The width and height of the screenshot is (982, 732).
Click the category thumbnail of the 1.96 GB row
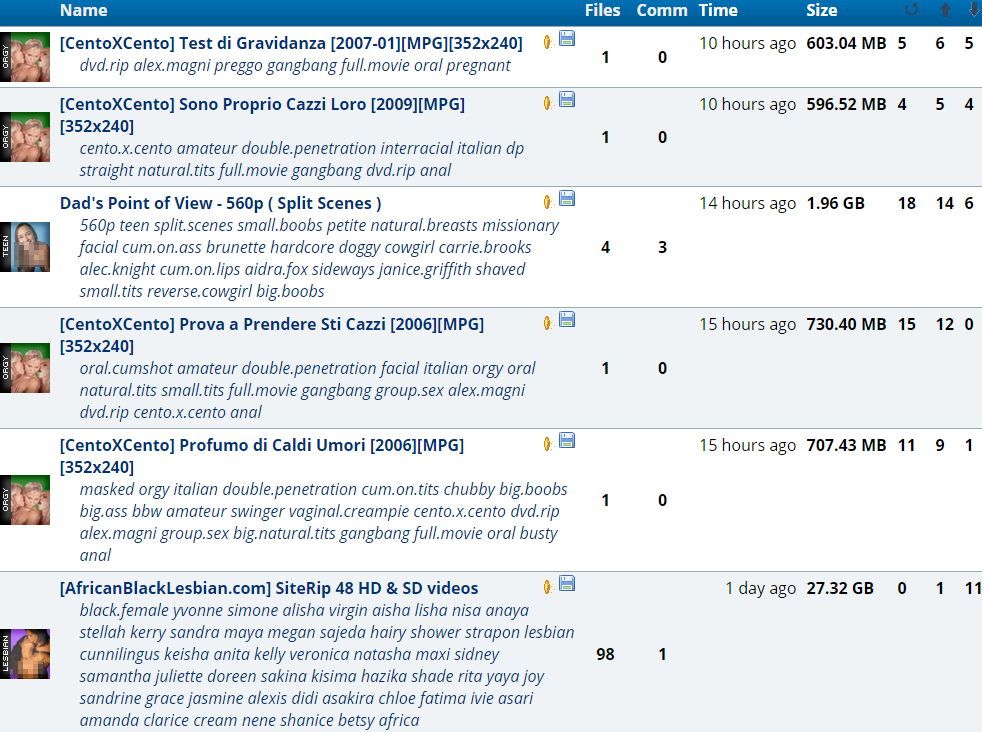click(x=25, y=247)
